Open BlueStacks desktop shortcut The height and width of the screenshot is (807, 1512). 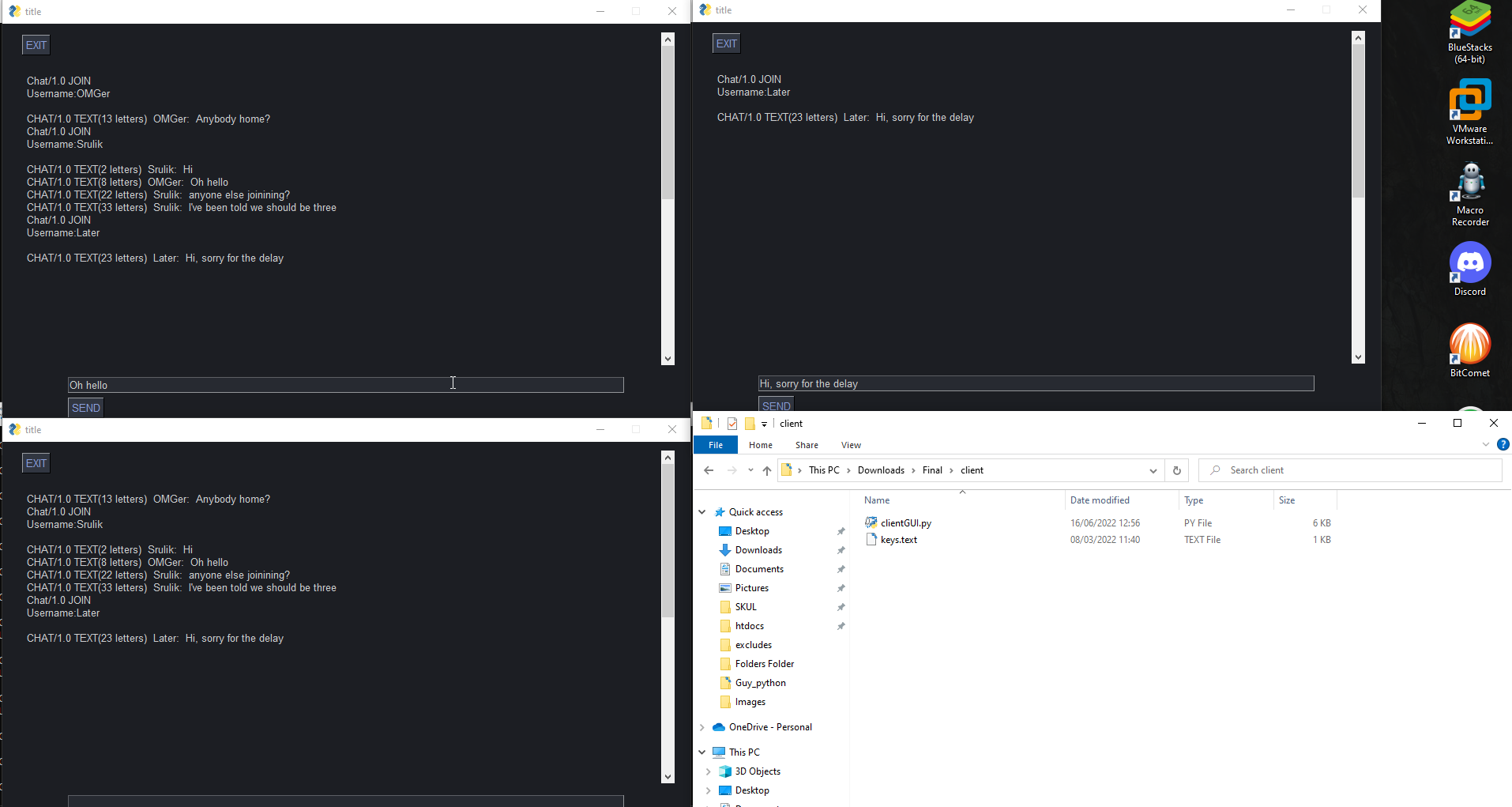point(1469,32)
